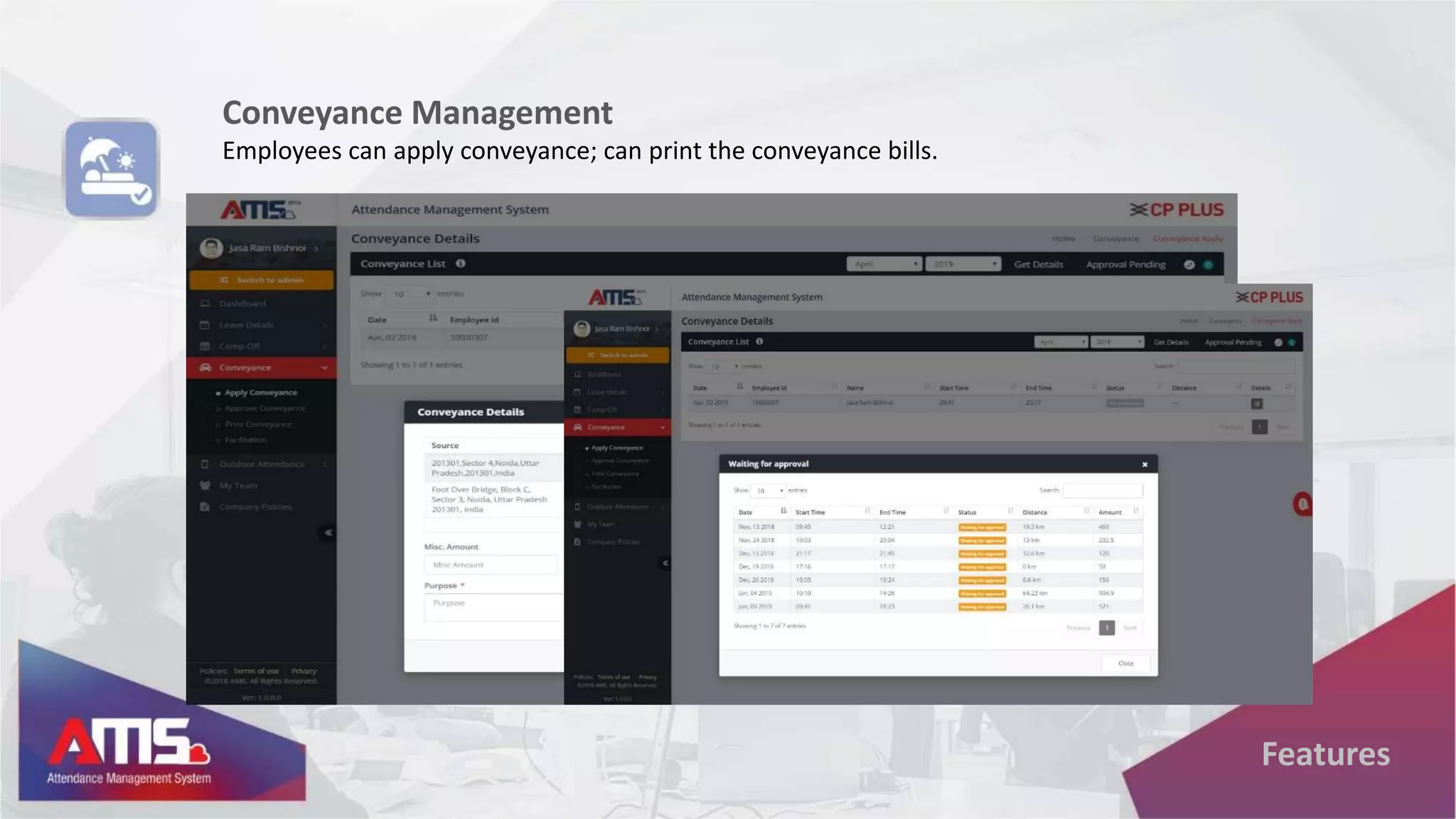
Task: Click the Dashboard monitor icon in rear window sidebar
Action: coord(205,304)
